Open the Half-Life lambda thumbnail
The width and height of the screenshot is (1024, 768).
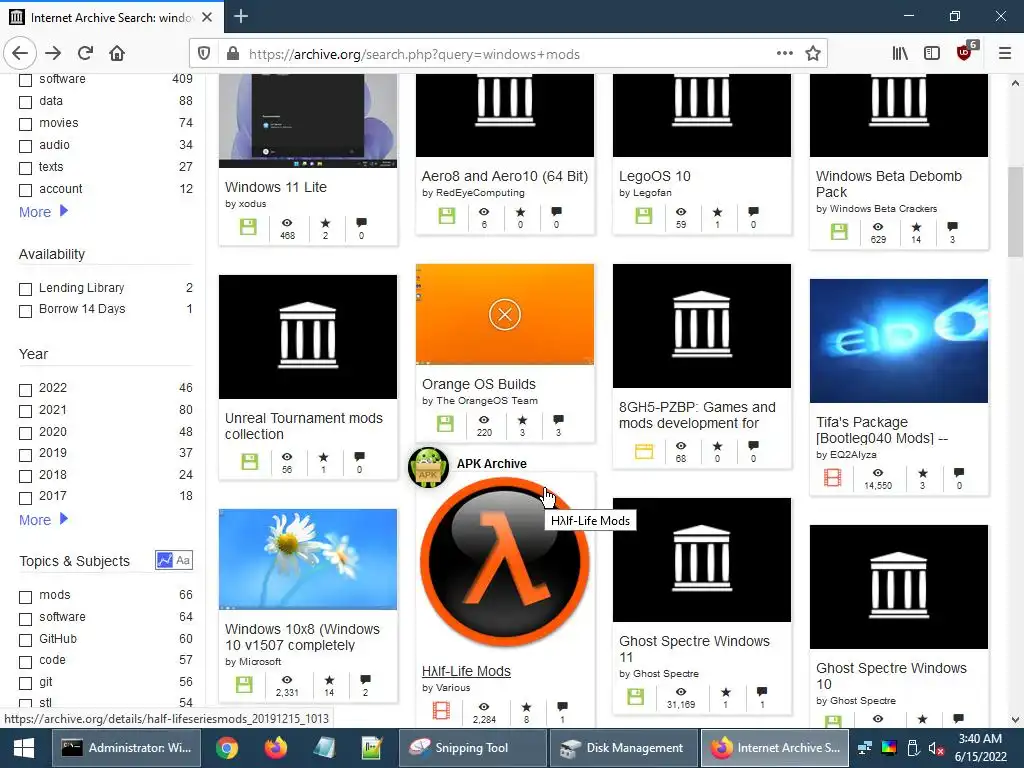(x=505, y=562)
